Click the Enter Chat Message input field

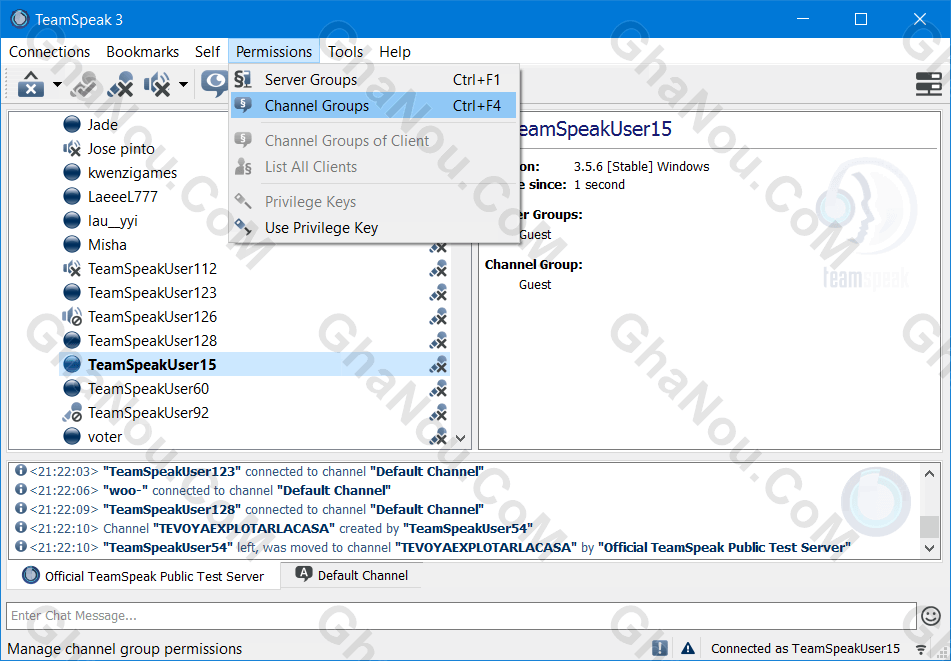point(461,616)
